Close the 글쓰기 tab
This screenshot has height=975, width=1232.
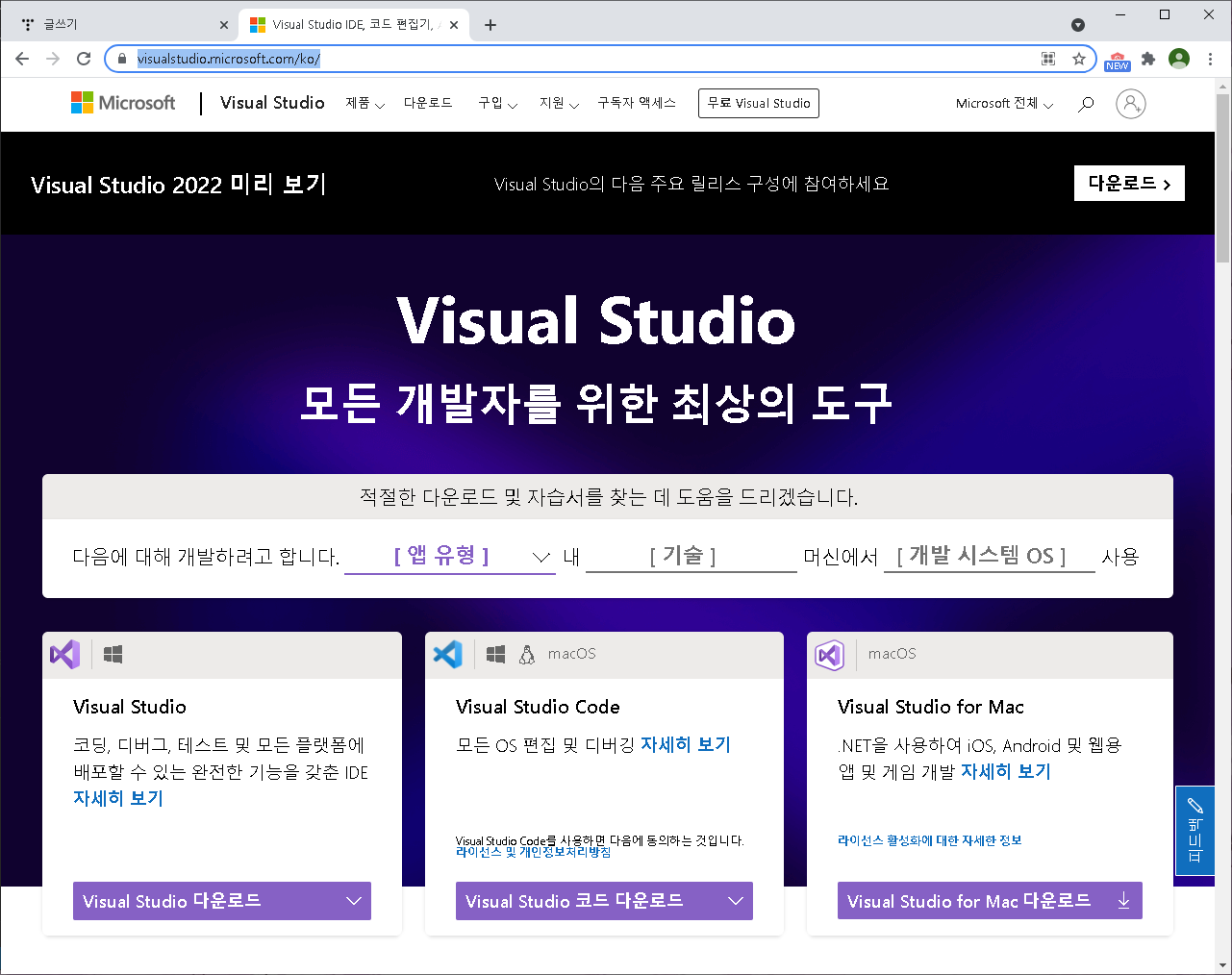click(224, 25)
